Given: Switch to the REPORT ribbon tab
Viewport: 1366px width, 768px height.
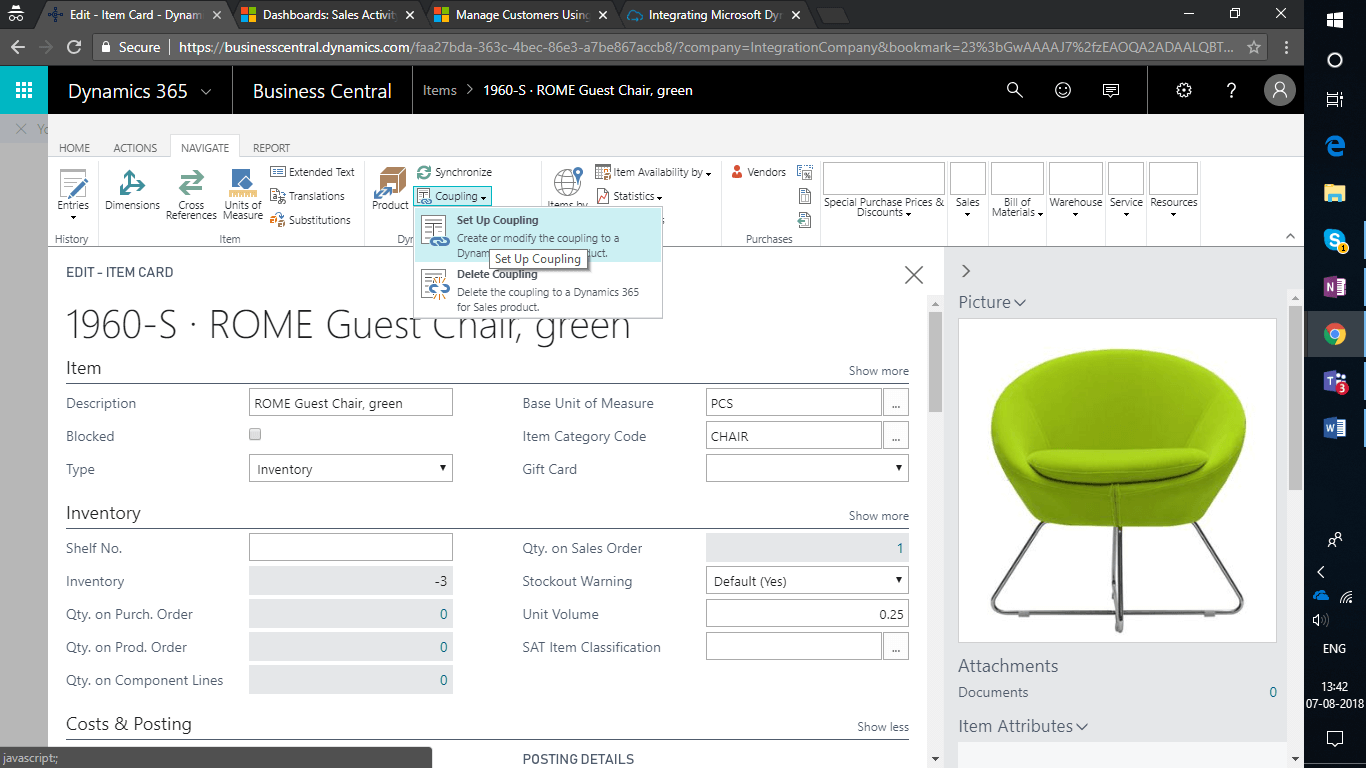Looking at the screenshot, I should pos(271,148).
